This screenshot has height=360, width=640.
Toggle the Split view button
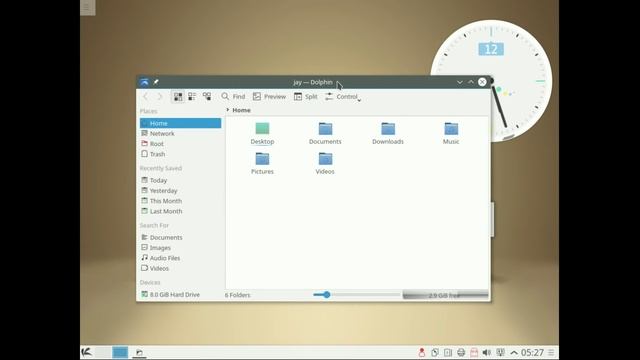305,97
